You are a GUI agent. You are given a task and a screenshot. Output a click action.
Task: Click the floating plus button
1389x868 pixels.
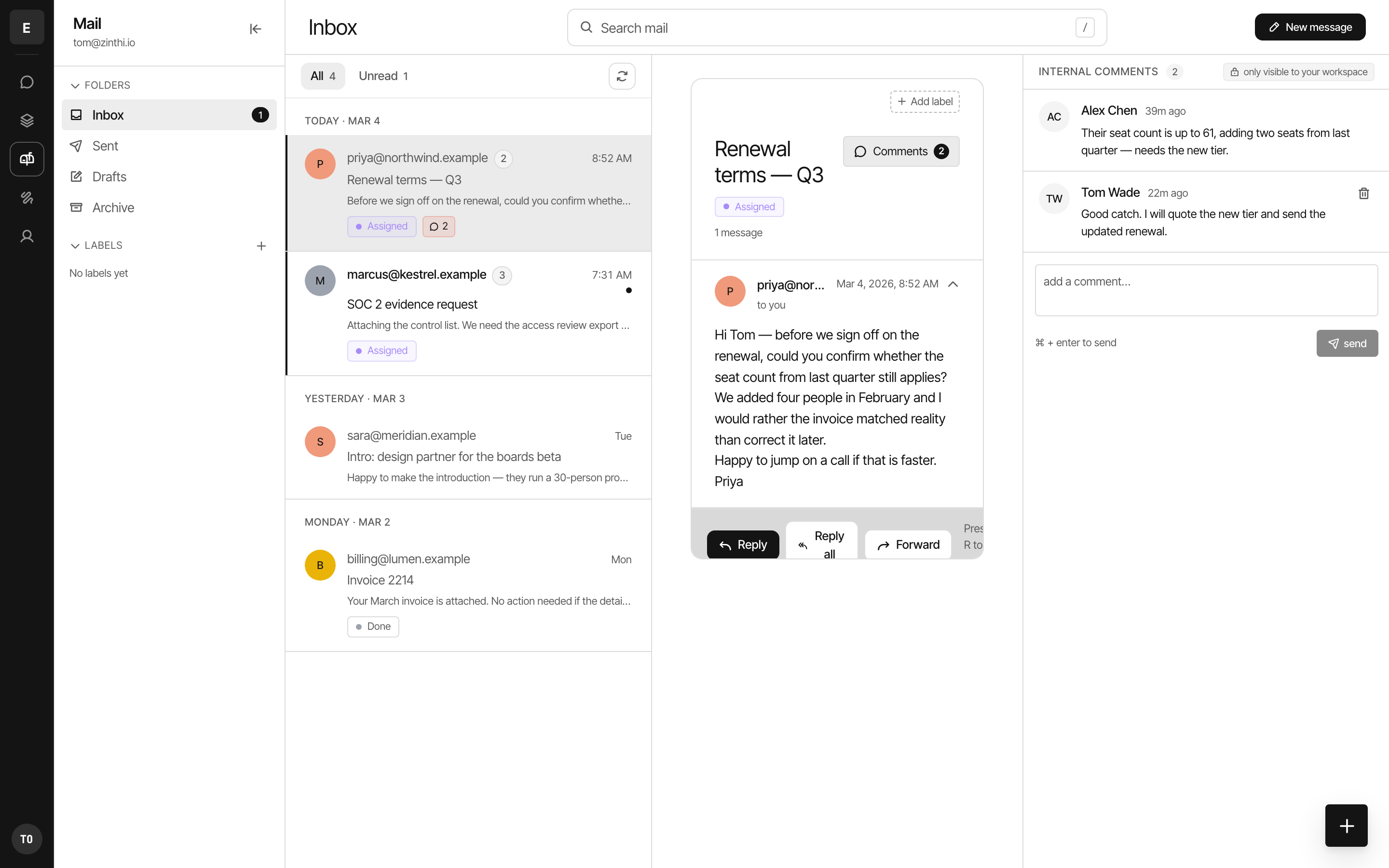point(1346,826)
